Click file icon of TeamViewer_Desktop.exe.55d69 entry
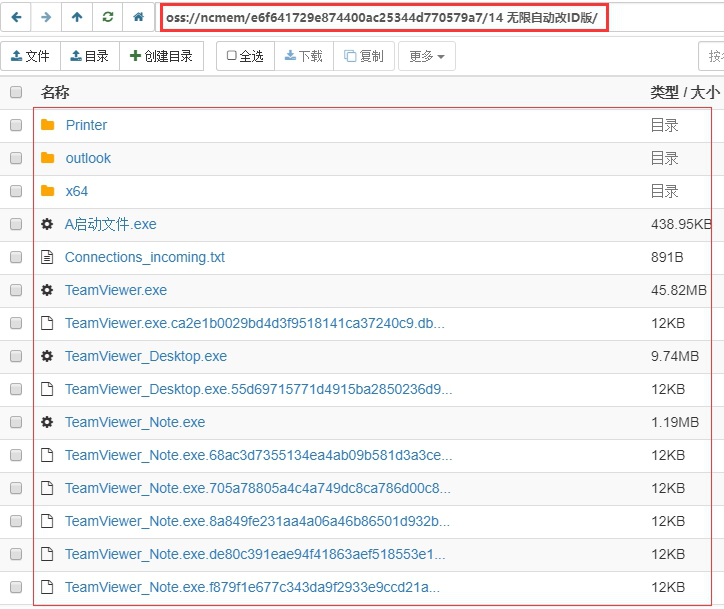The height and width of the screenshot is (609, 724). [47, 389]
